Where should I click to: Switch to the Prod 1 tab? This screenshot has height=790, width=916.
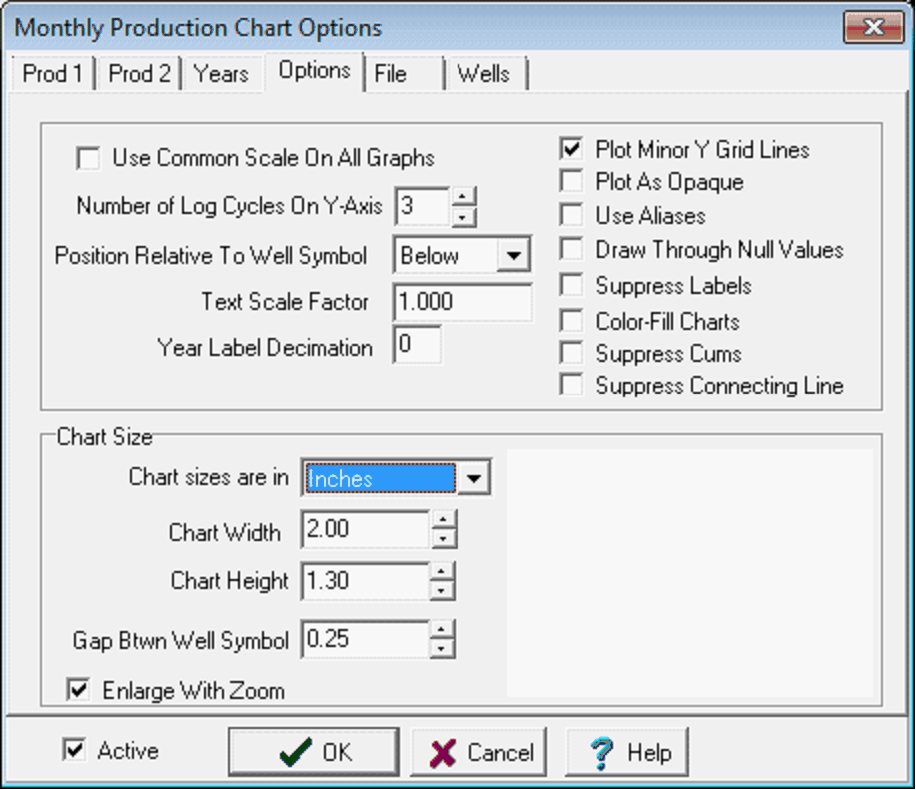click(52, 74)
